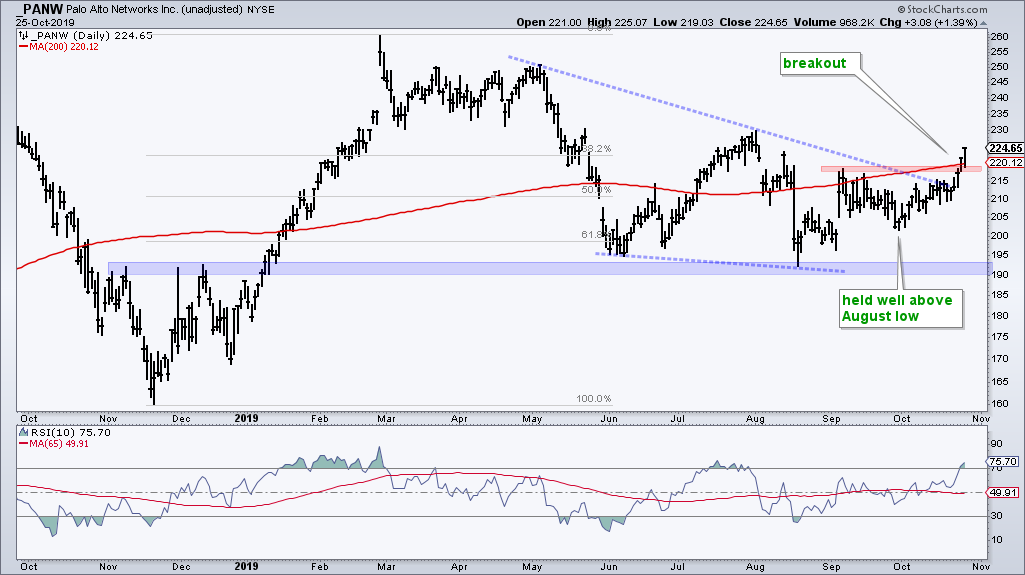Click the 260 price axis label

[x=1000, y=37]
